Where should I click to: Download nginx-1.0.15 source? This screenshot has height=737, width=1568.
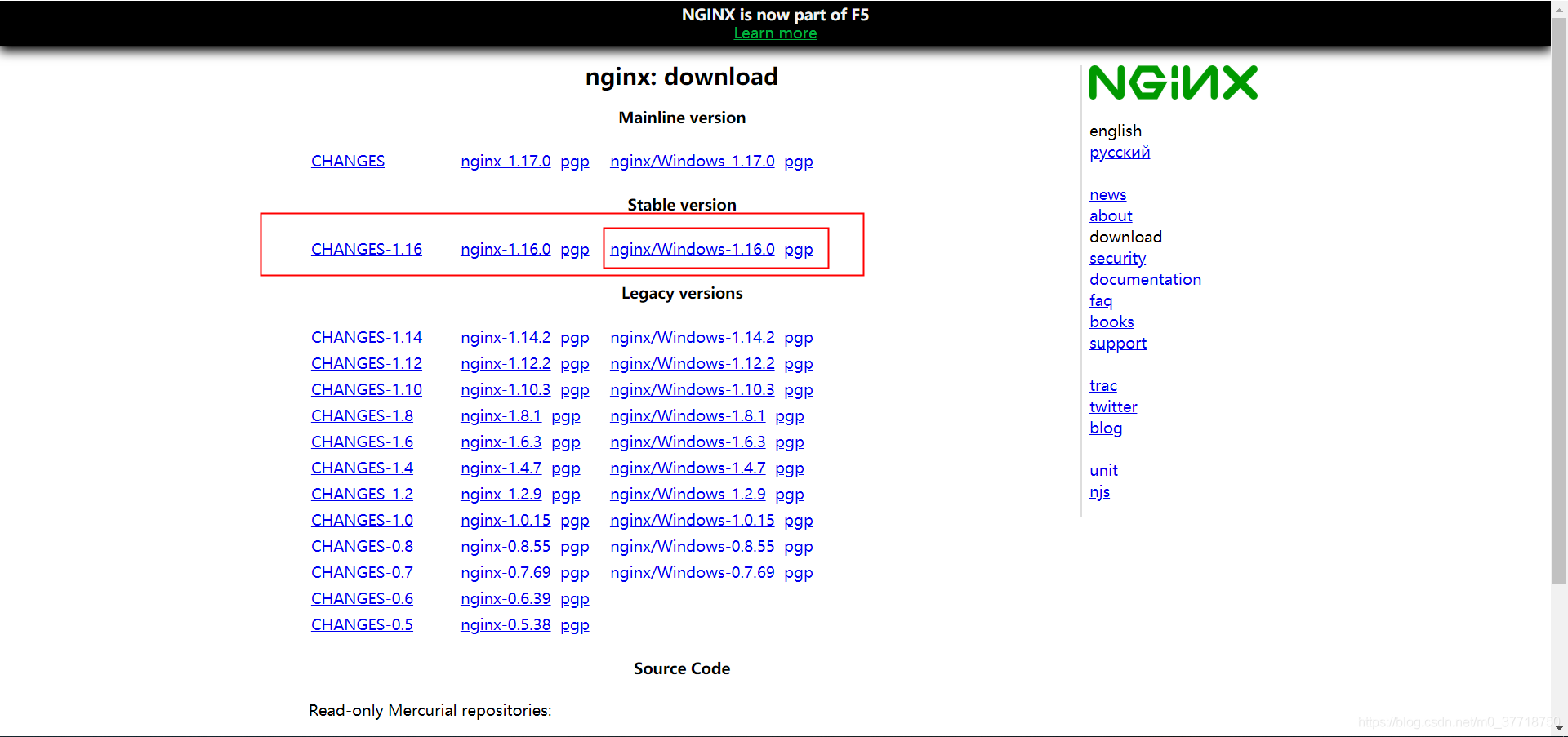506,520
